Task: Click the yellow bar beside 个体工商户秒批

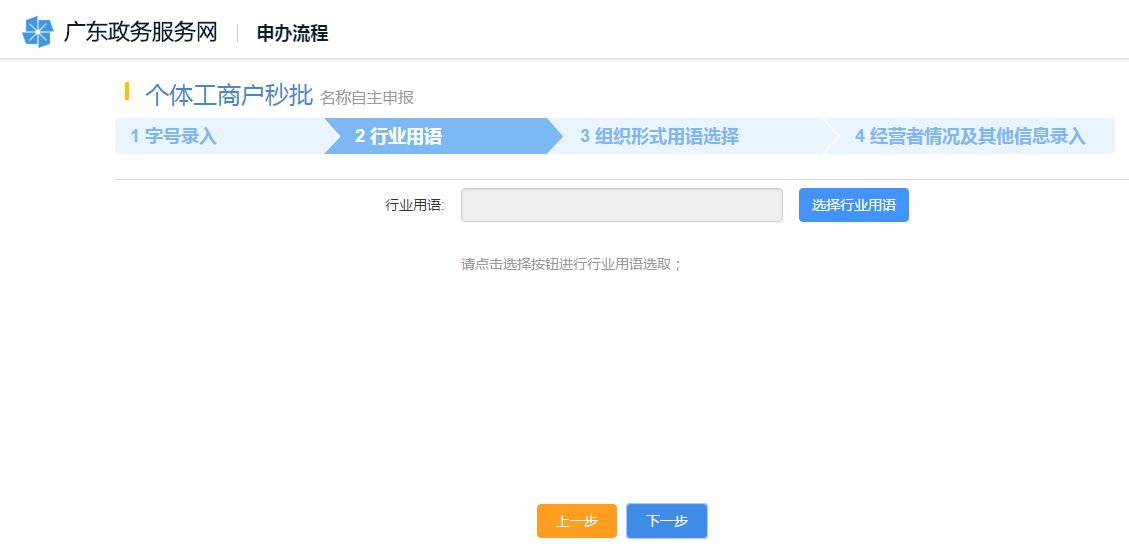Action: [x=127, y=91]
